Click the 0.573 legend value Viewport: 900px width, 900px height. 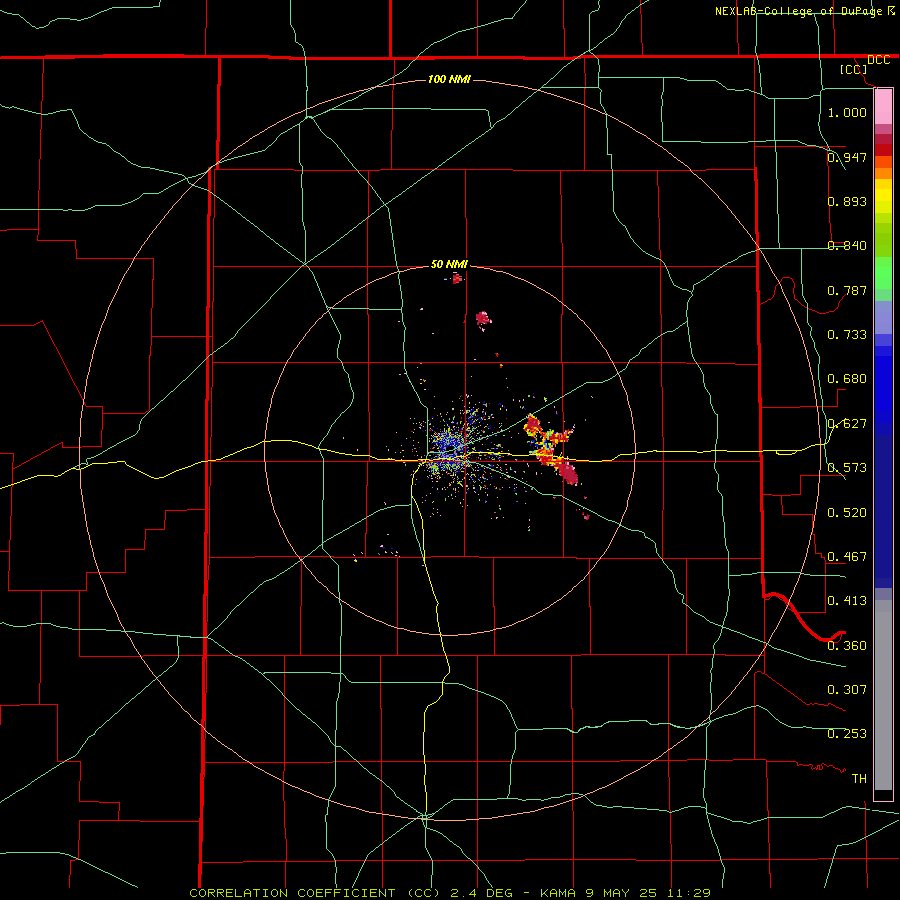click(x=847, y=468)
